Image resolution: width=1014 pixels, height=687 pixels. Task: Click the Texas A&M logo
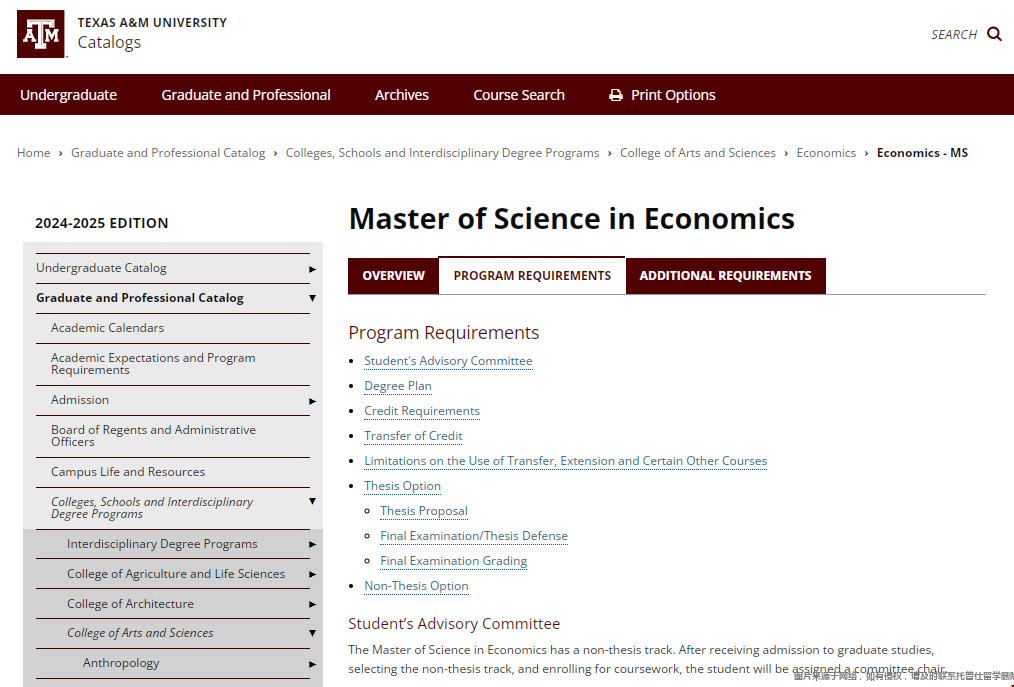(x=41, y=34)
